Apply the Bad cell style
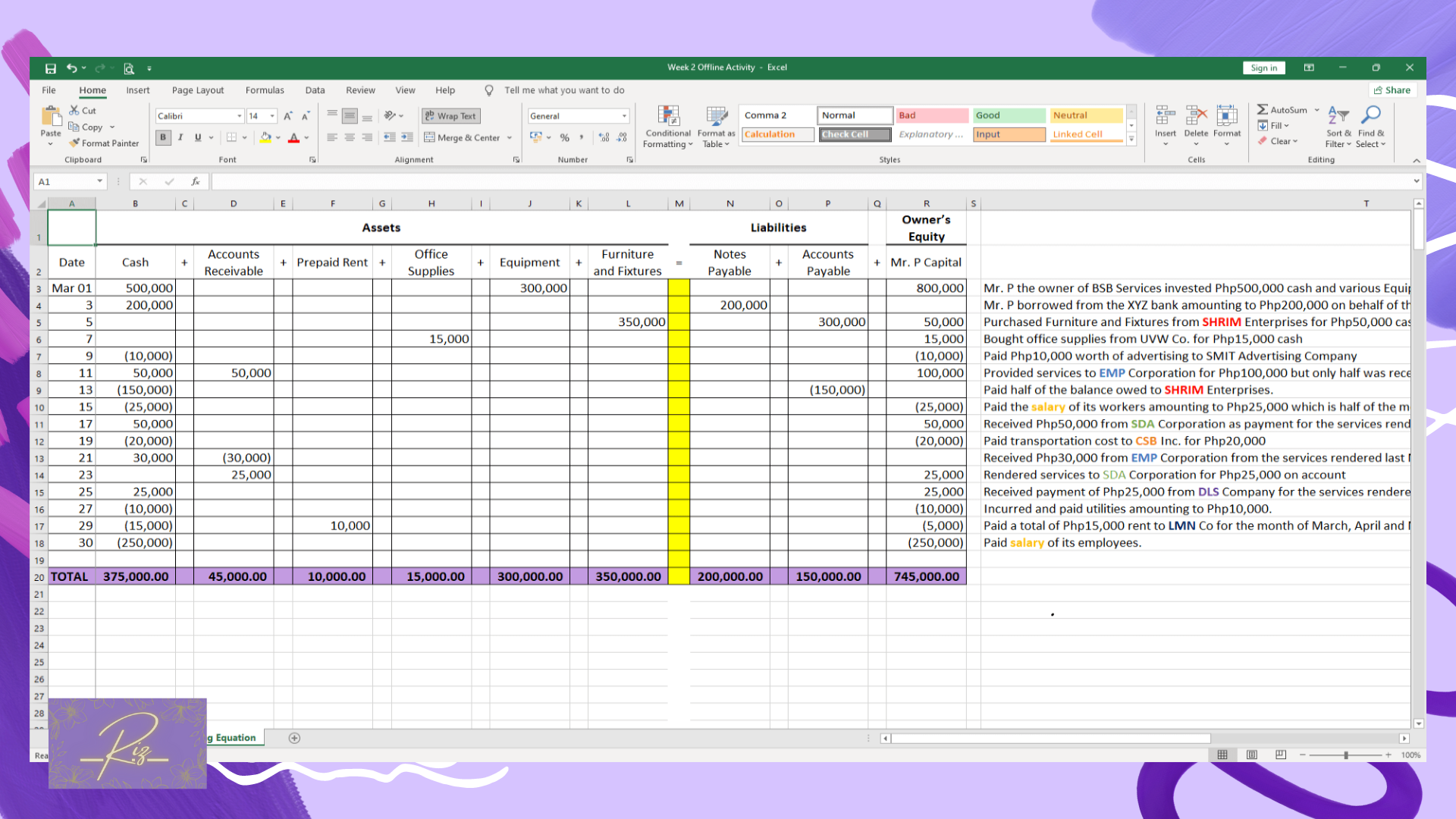 point(932,115)
